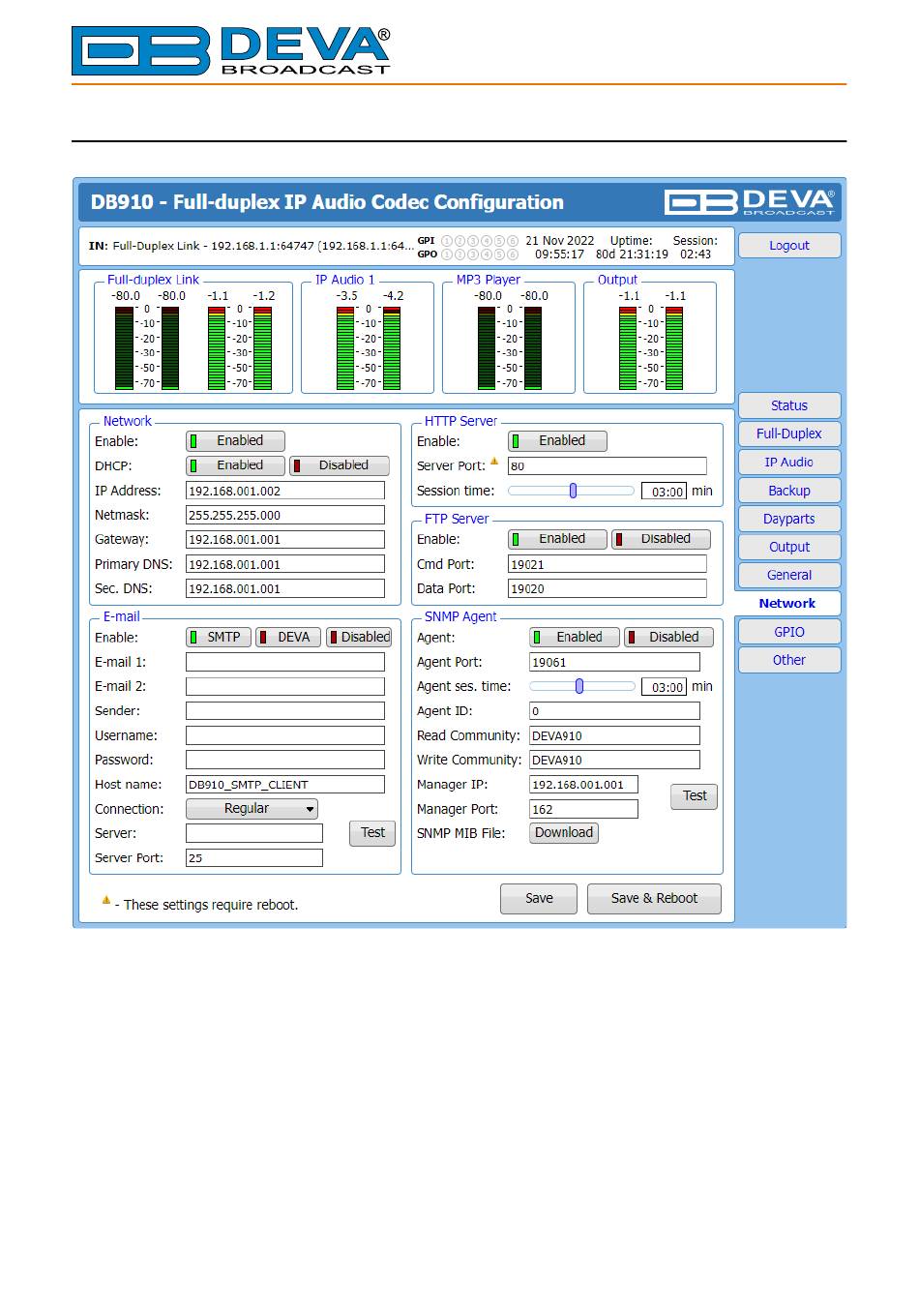
Task: Disable the FTP Server
Action: [x=662, y=539]
